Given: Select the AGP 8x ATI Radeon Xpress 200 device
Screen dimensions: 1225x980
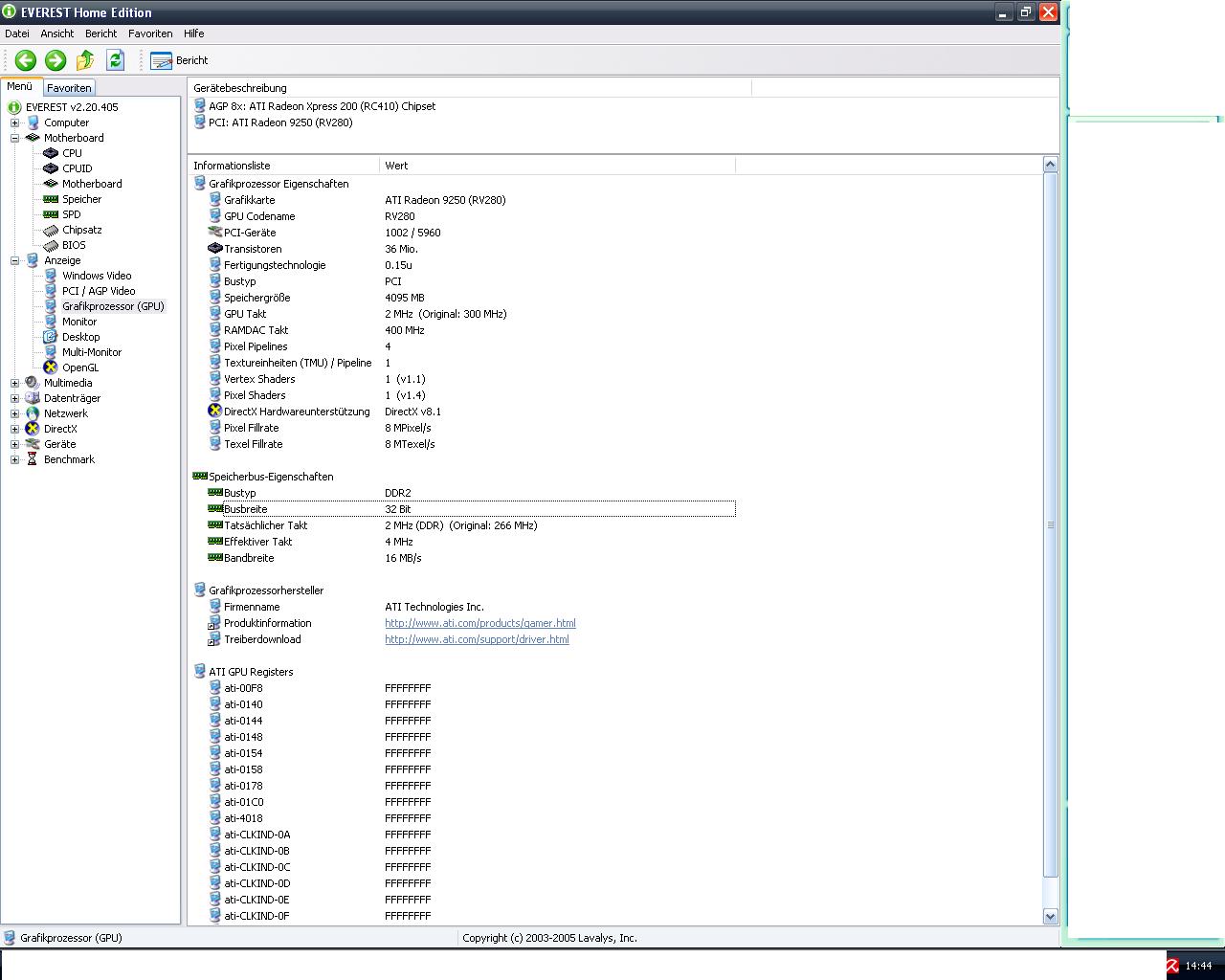Looking at the screenshot, I should point(322,106).
